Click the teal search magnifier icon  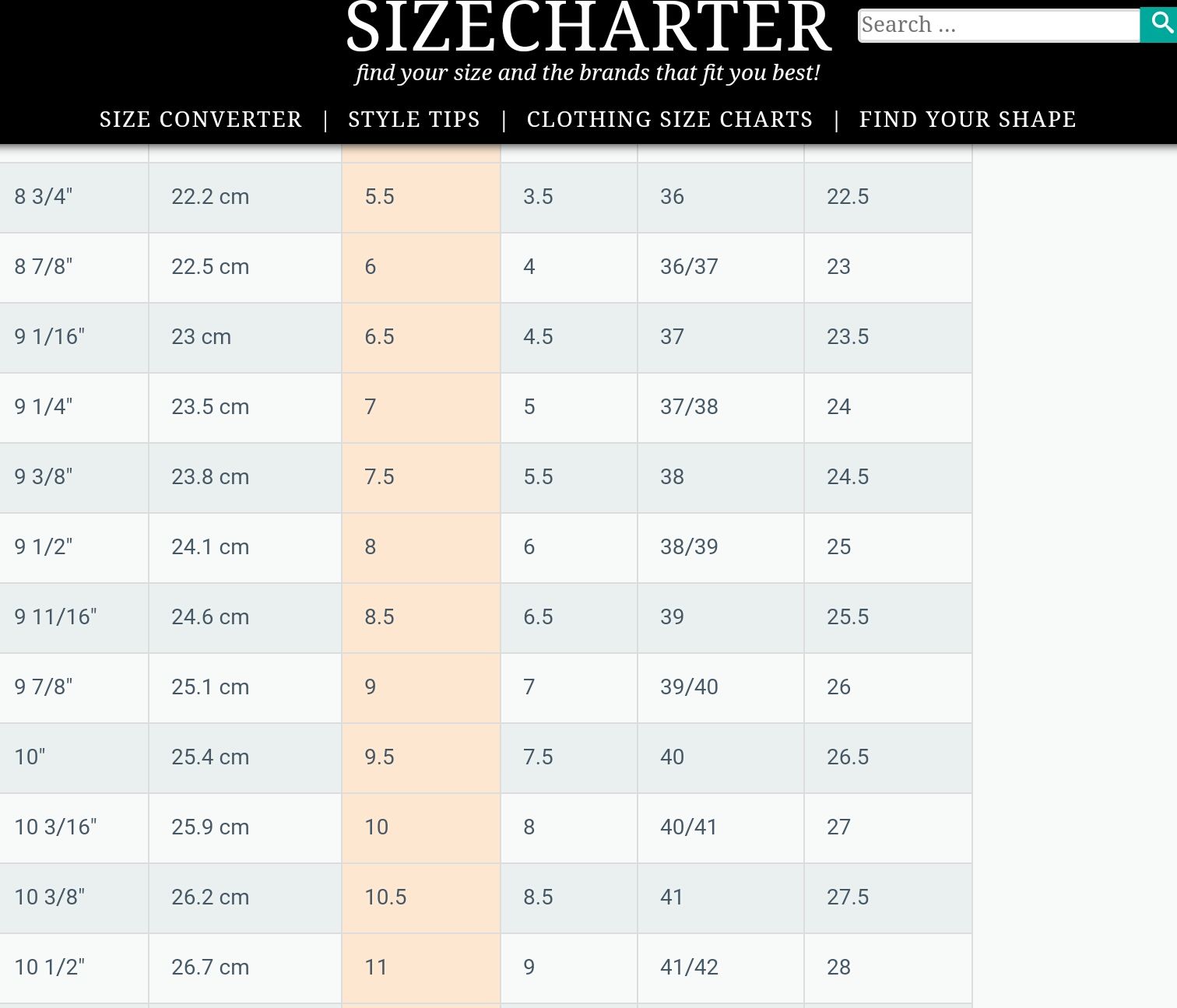[x=1161, y=24]
